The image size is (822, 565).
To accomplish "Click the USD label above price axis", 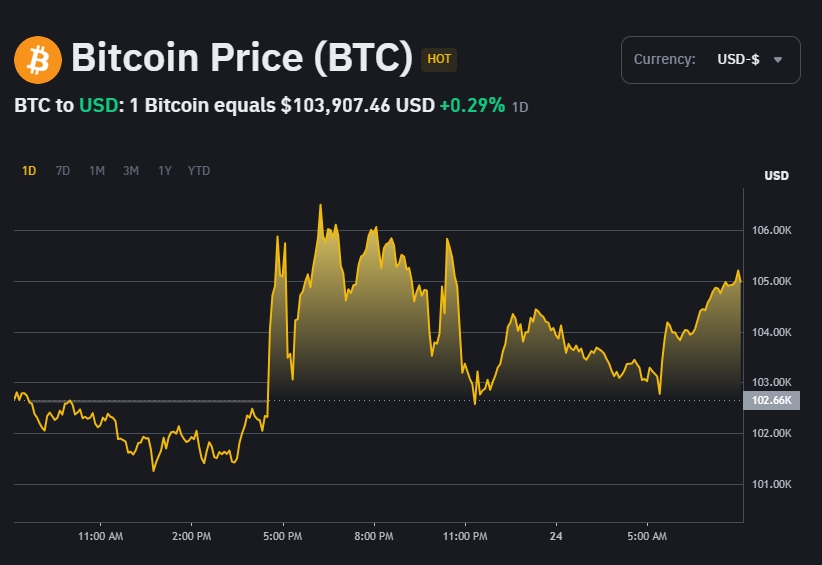I will [776, 176].
